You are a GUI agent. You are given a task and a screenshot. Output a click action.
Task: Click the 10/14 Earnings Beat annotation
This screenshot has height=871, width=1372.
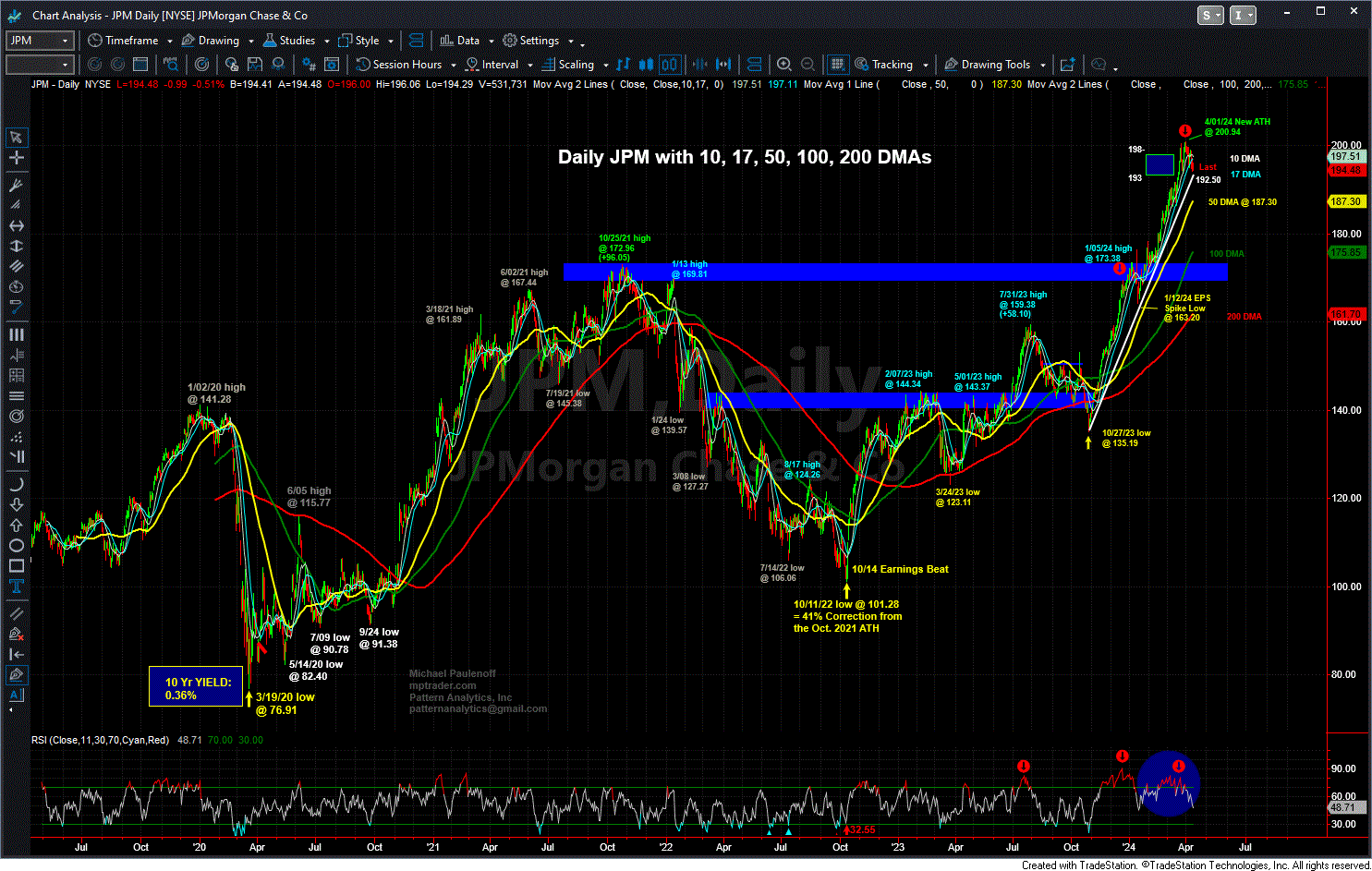pos(900,569)
